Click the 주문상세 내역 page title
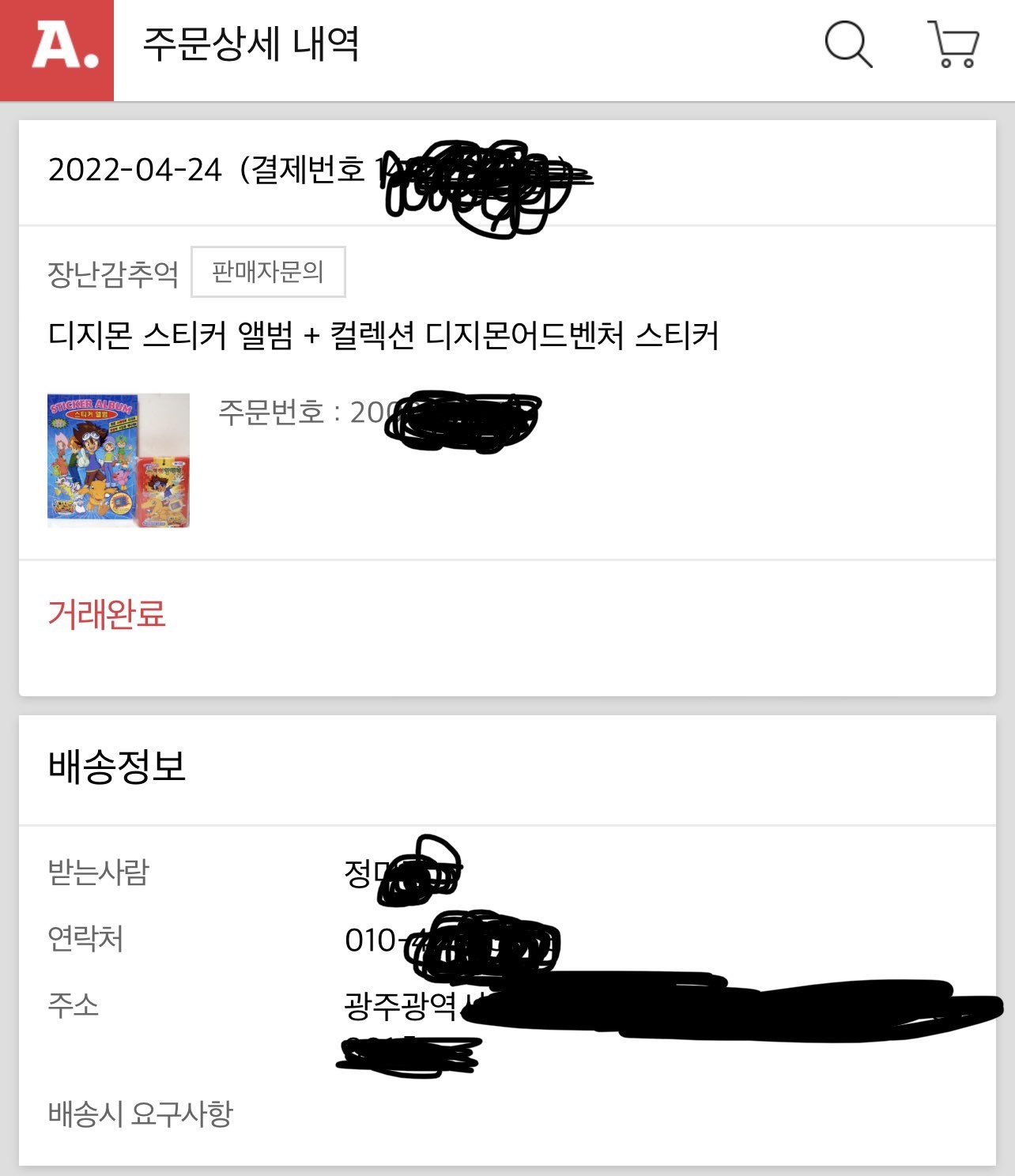 coord(251,44)
